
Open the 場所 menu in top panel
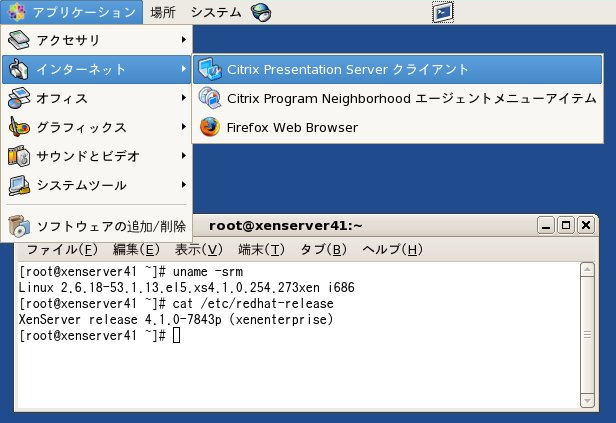[163, 12]
